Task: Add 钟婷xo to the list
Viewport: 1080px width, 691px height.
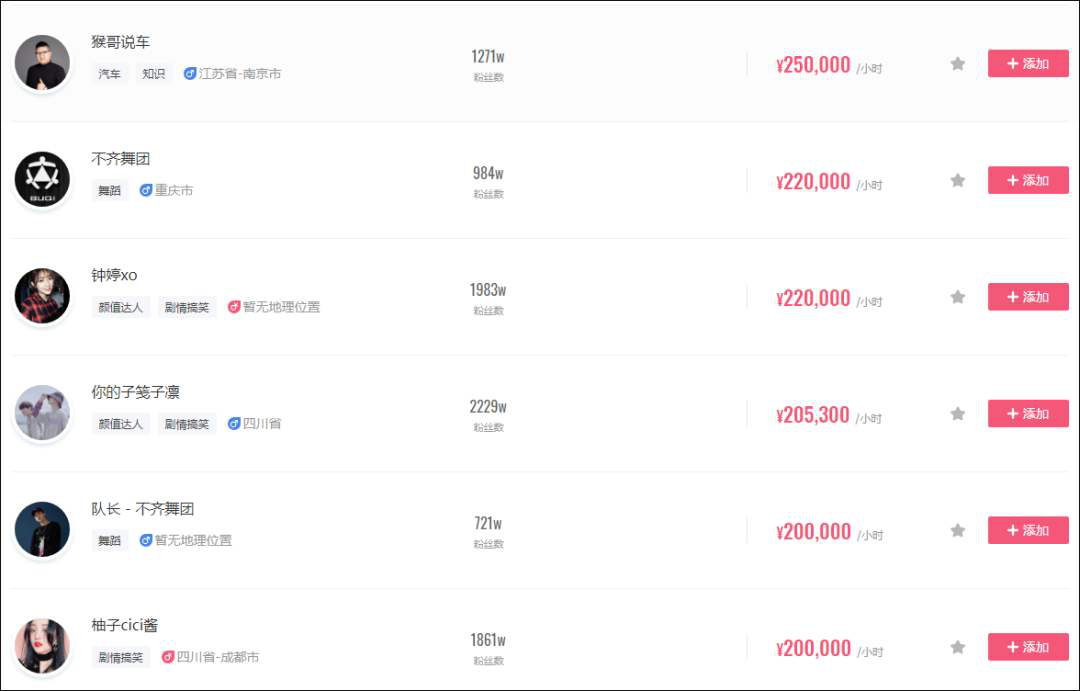Action: coord(1028,297)
